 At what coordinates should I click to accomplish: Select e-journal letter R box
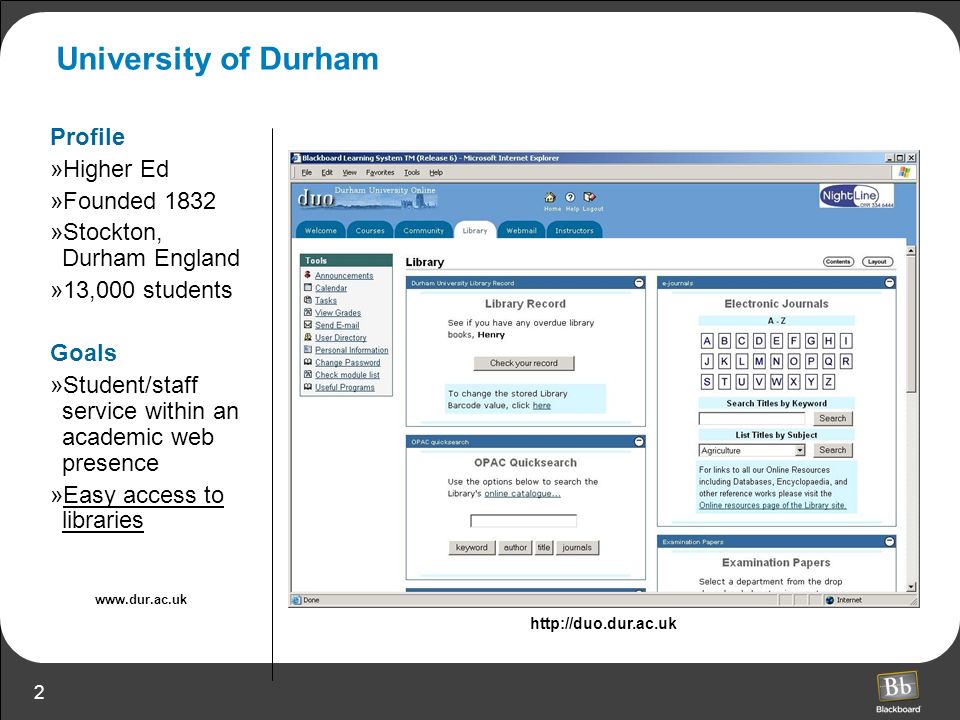click(846, 361)
